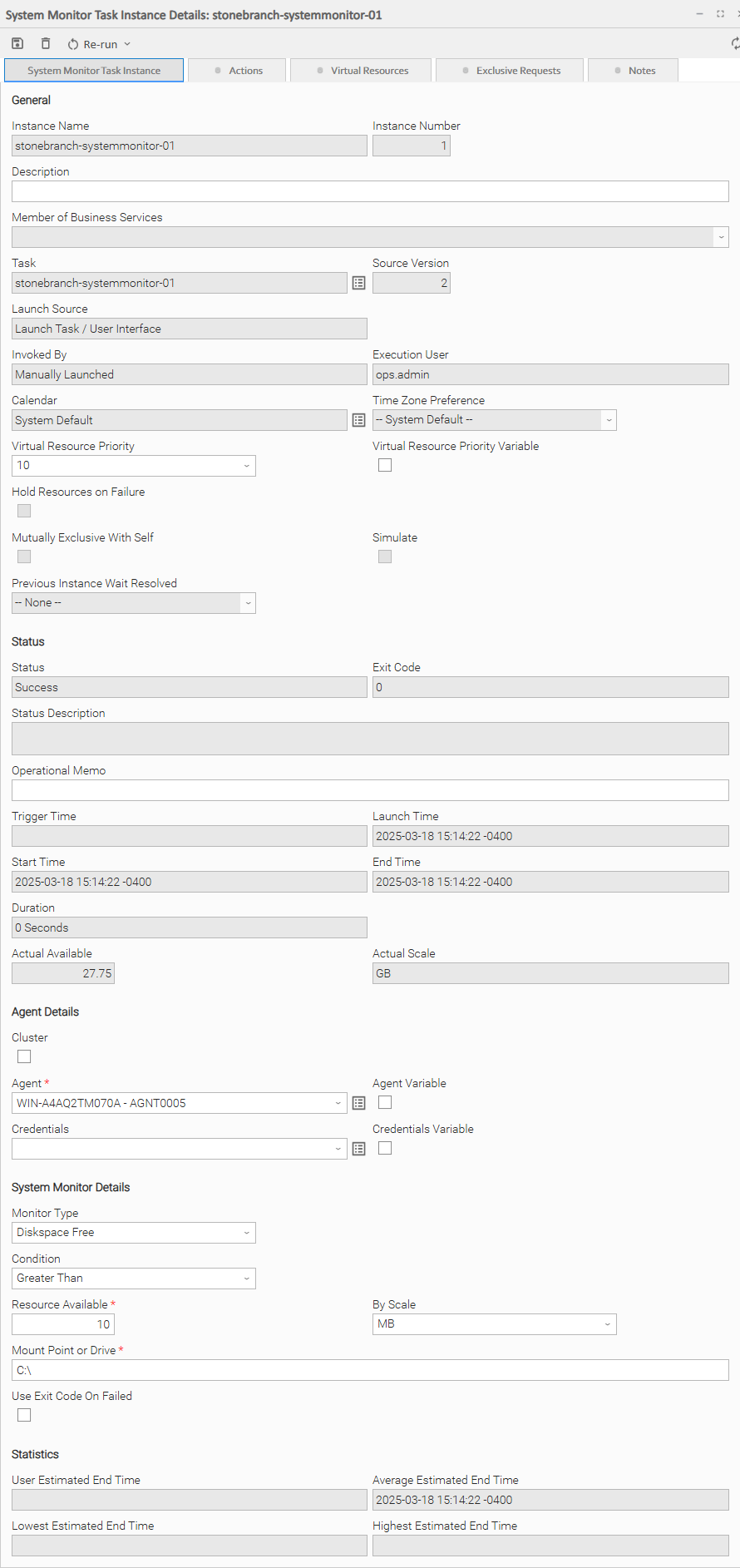Open Credentials details icon

point(358,1150)
